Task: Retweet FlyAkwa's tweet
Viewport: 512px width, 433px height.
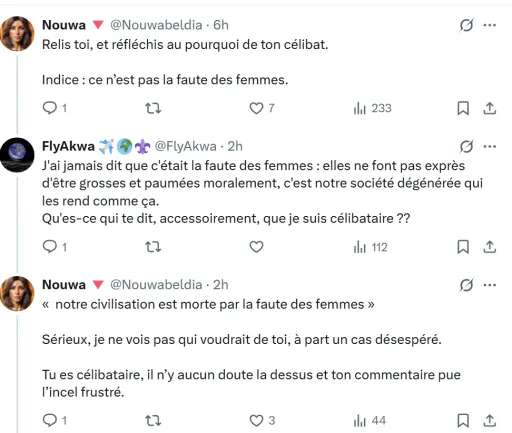Action: point(153,247)
